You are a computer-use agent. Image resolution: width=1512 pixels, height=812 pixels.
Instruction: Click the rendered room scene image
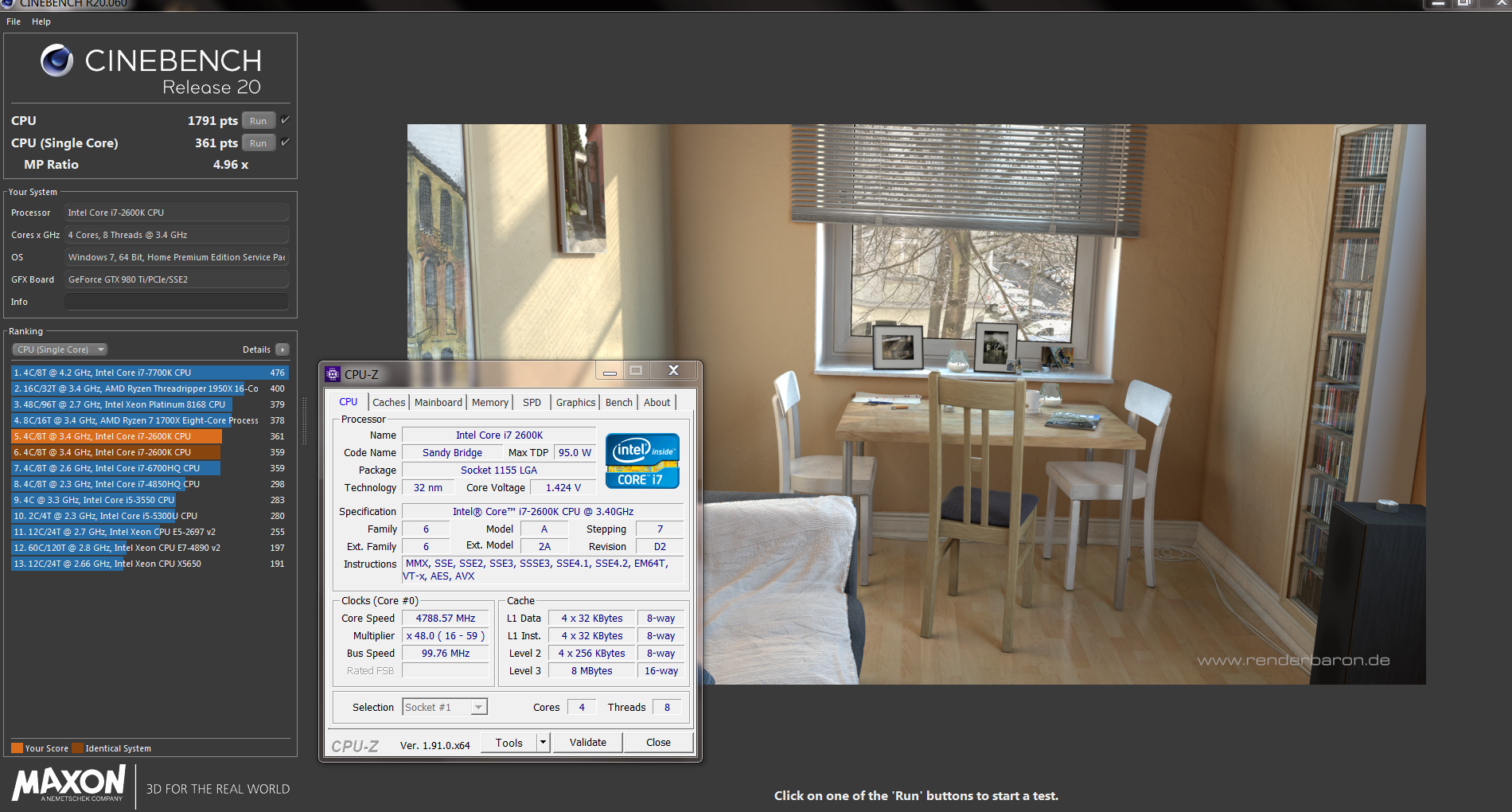pyautogui.click(x=916, y=404)
